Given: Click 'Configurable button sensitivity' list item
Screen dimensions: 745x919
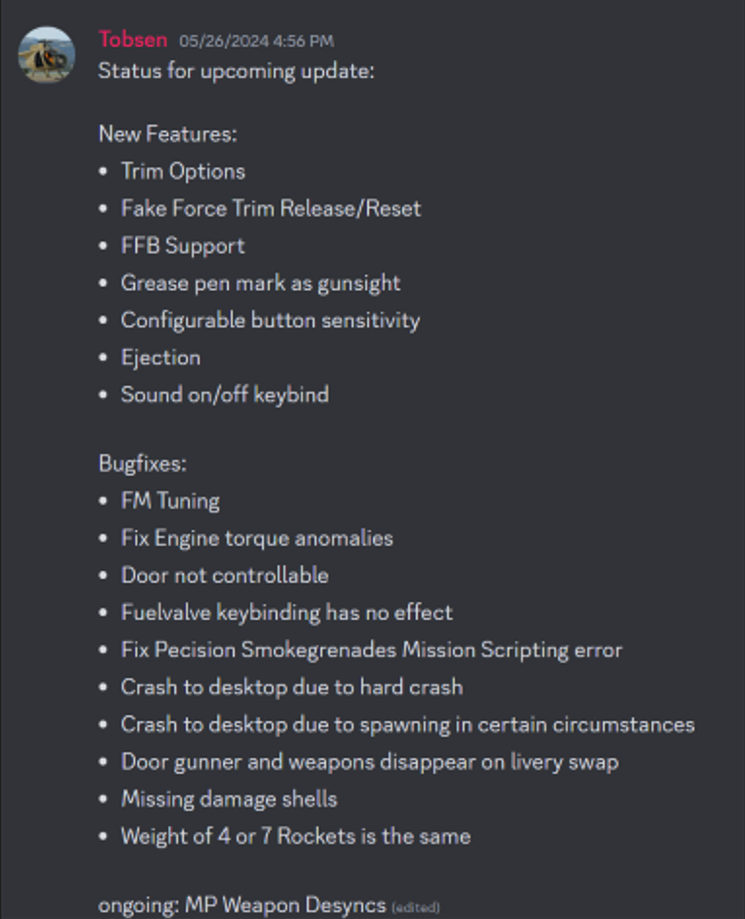Looking at the screenshot, I should click(x=270, y=321).
